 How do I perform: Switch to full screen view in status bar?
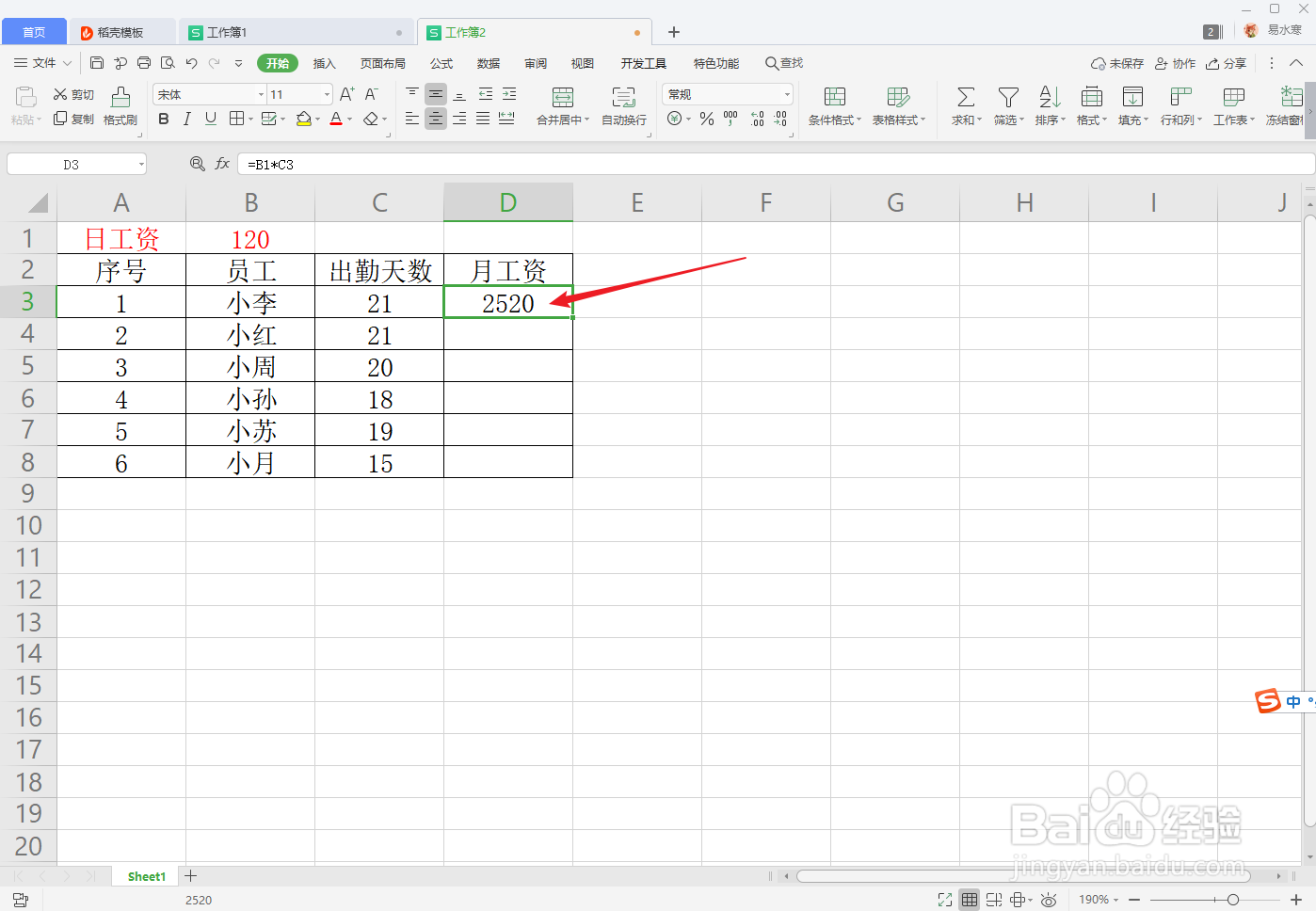click(945, 900)
